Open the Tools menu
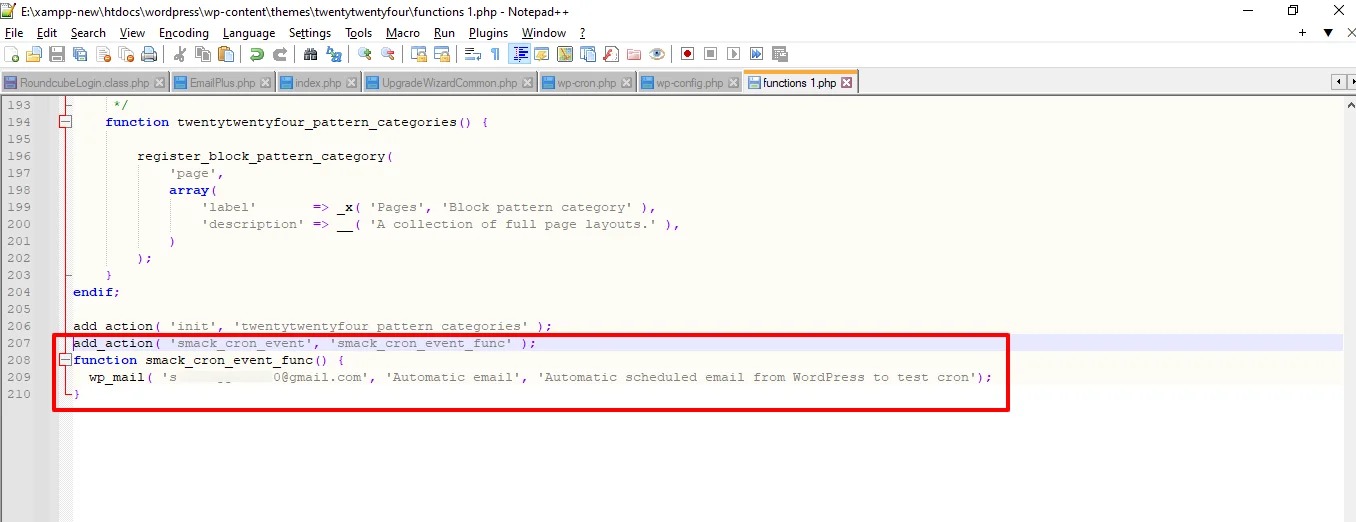 coord(359,33)
